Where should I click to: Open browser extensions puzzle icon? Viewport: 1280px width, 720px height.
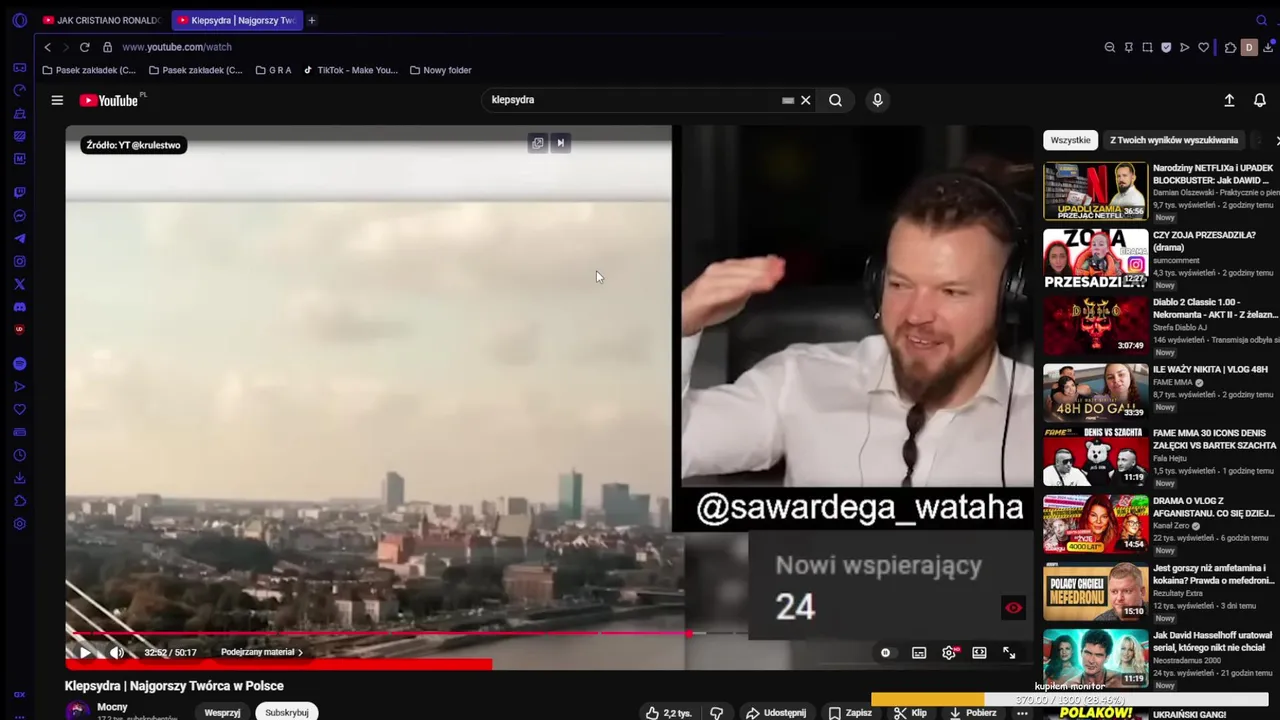point(1230,47)
